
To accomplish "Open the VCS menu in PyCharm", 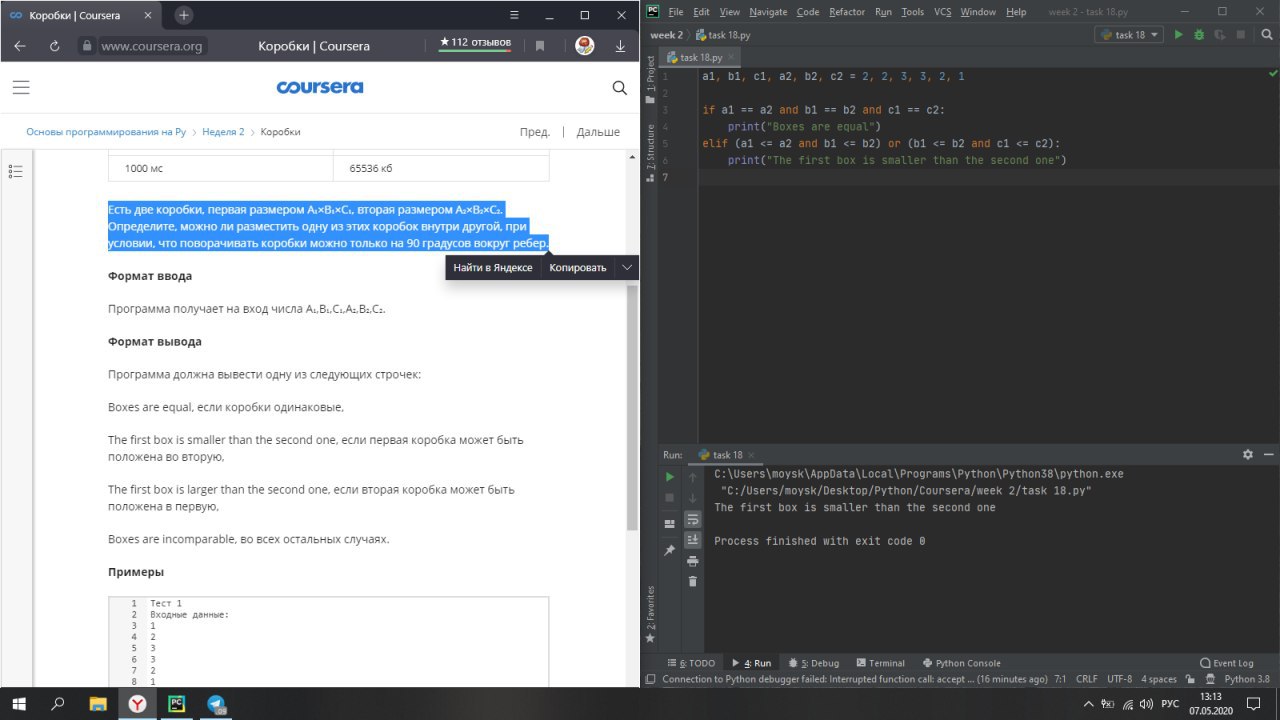I will coord(942,12).
